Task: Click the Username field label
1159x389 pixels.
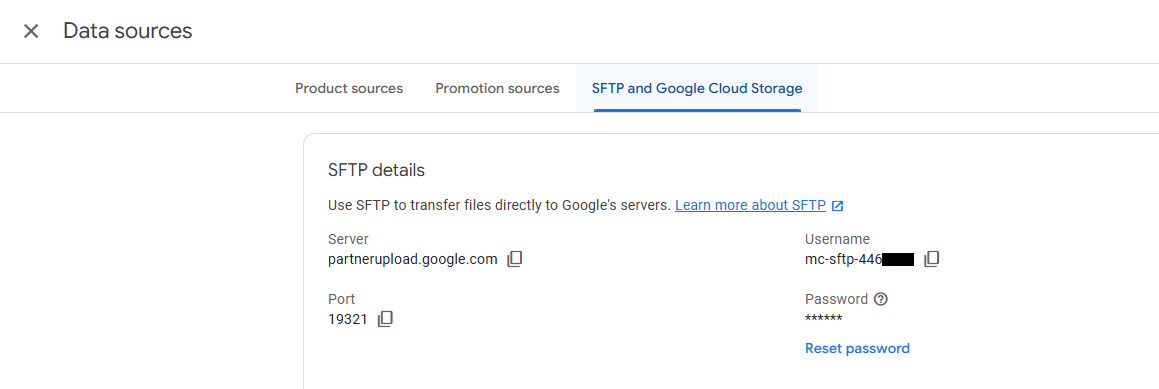Action: pyautogui.click(x=837, y=239)
